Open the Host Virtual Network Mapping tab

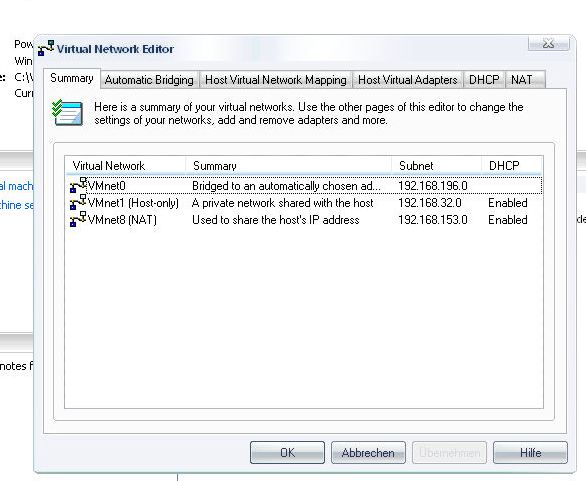pos(276,80)
